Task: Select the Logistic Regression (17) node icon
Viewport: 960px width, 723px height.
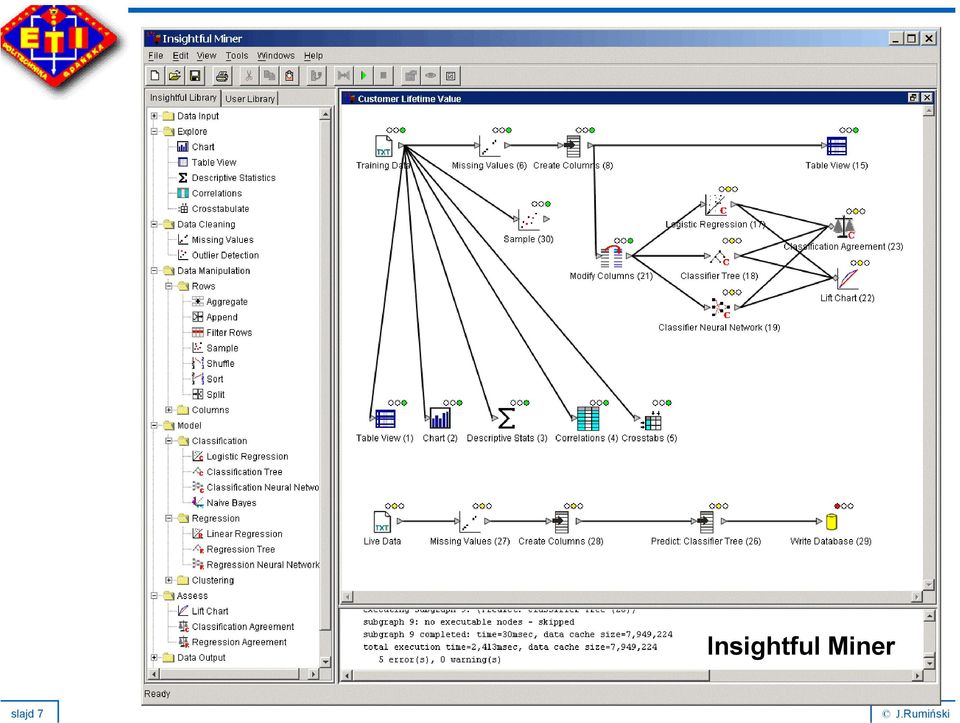Action: click(x=716, y=204)
